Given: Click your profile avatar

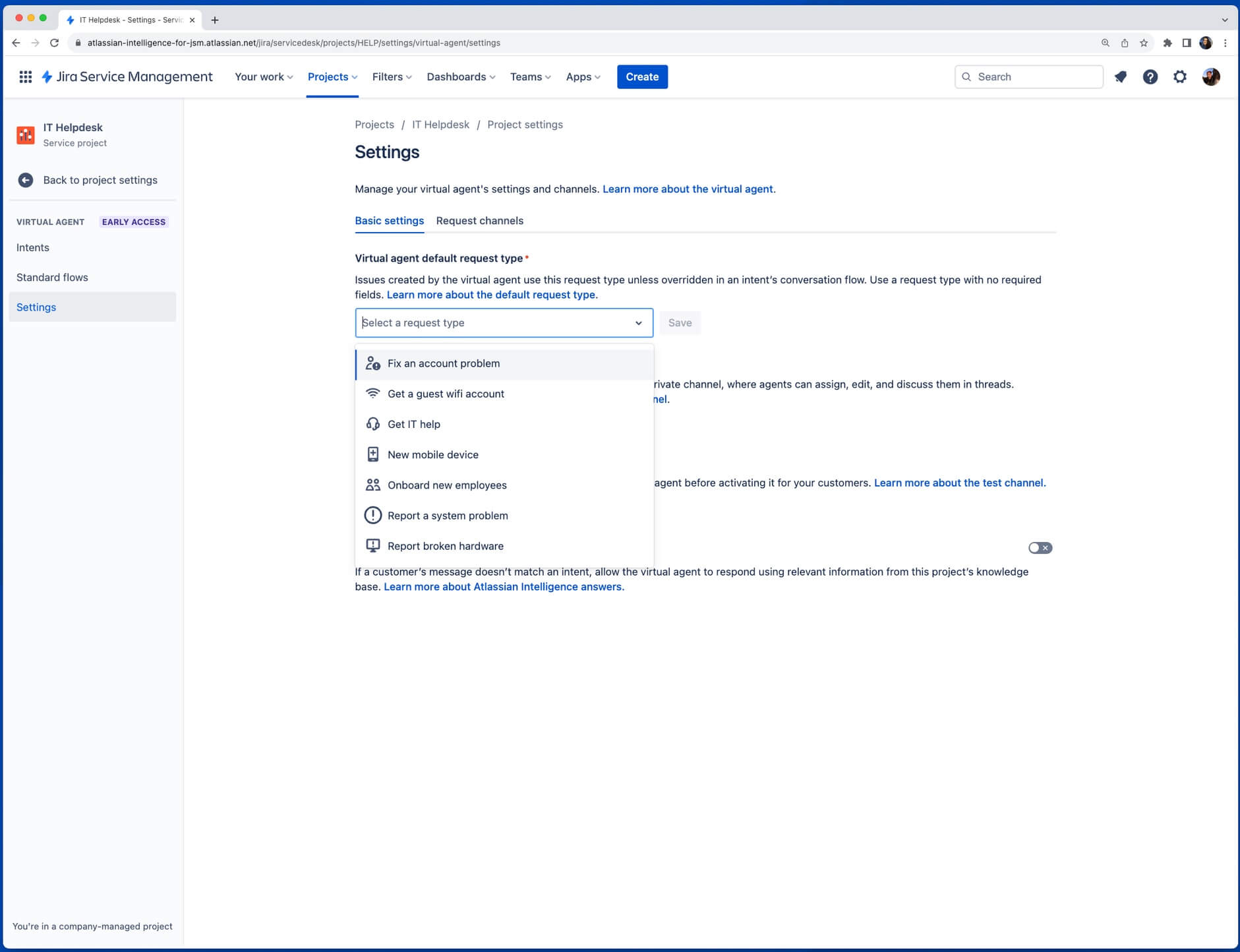Looking at the screenshot, I should [x=1212, y=76].
